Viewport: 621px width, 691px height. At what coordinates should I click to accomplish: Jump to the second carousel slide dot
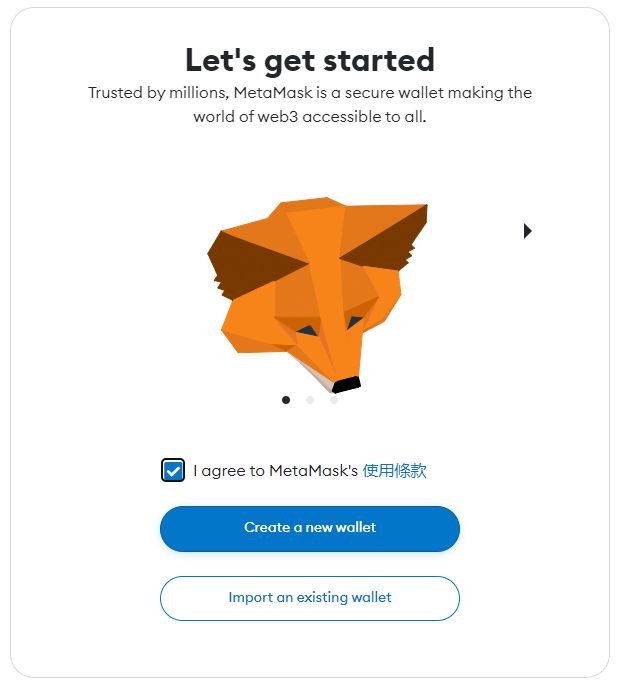(310, 400)
